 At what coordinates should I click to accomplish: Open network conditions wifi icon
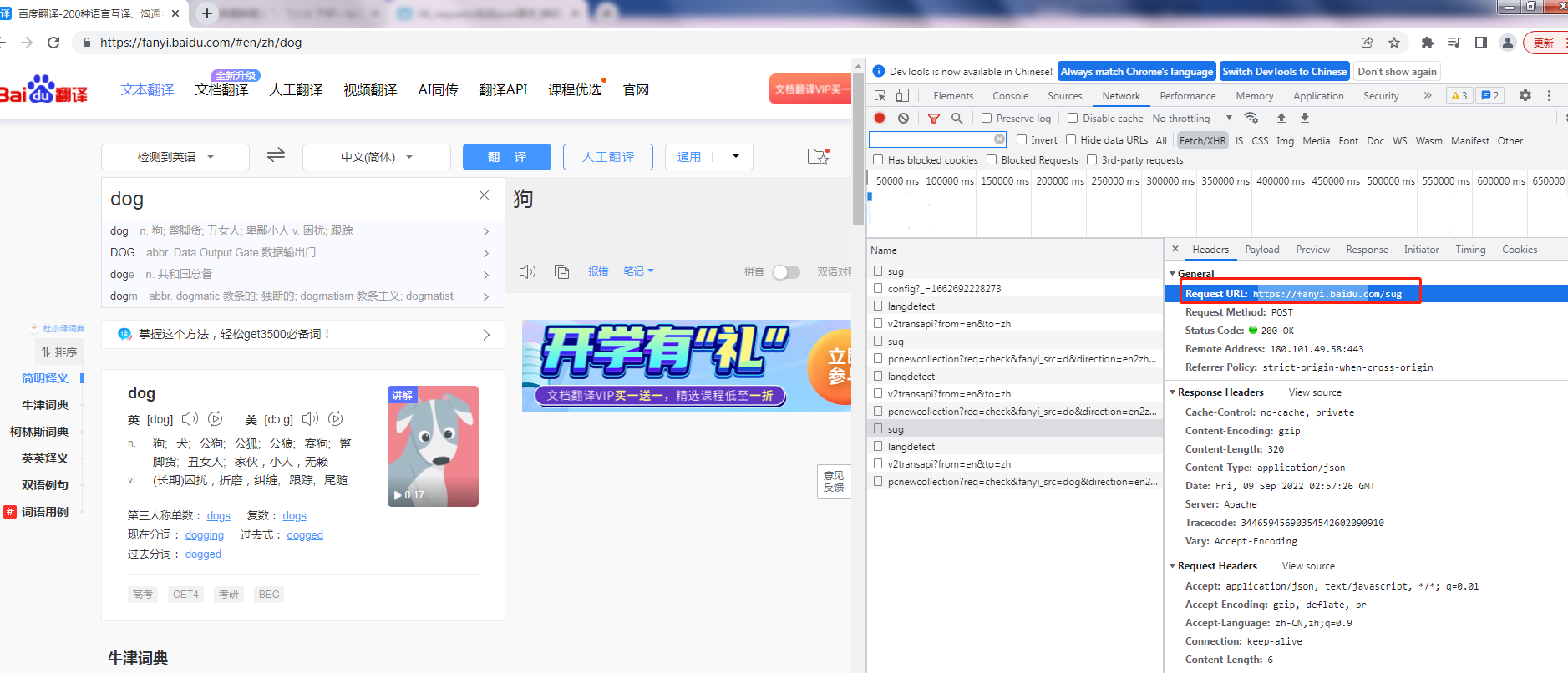coord(1251,118)
